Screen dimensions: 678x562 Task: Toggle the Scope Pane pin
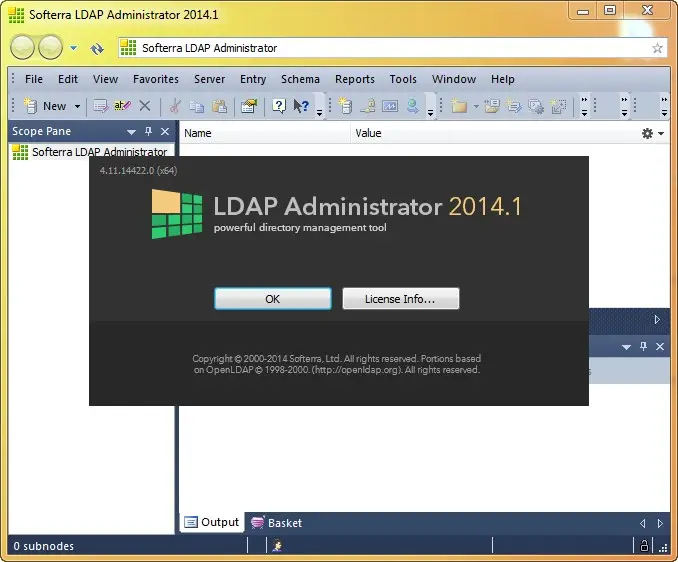point(148,131)
